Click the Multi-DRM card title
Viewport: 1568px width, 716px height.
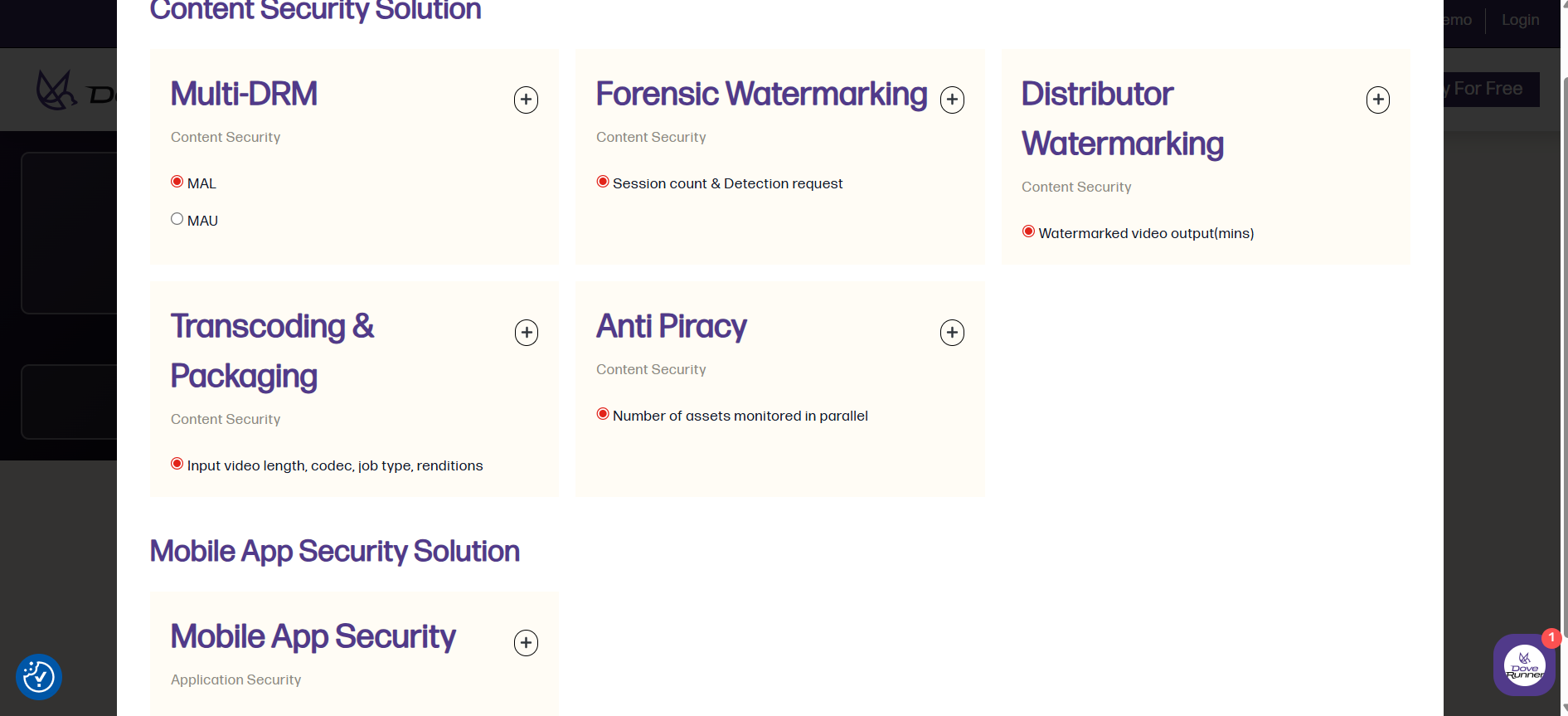244,94
